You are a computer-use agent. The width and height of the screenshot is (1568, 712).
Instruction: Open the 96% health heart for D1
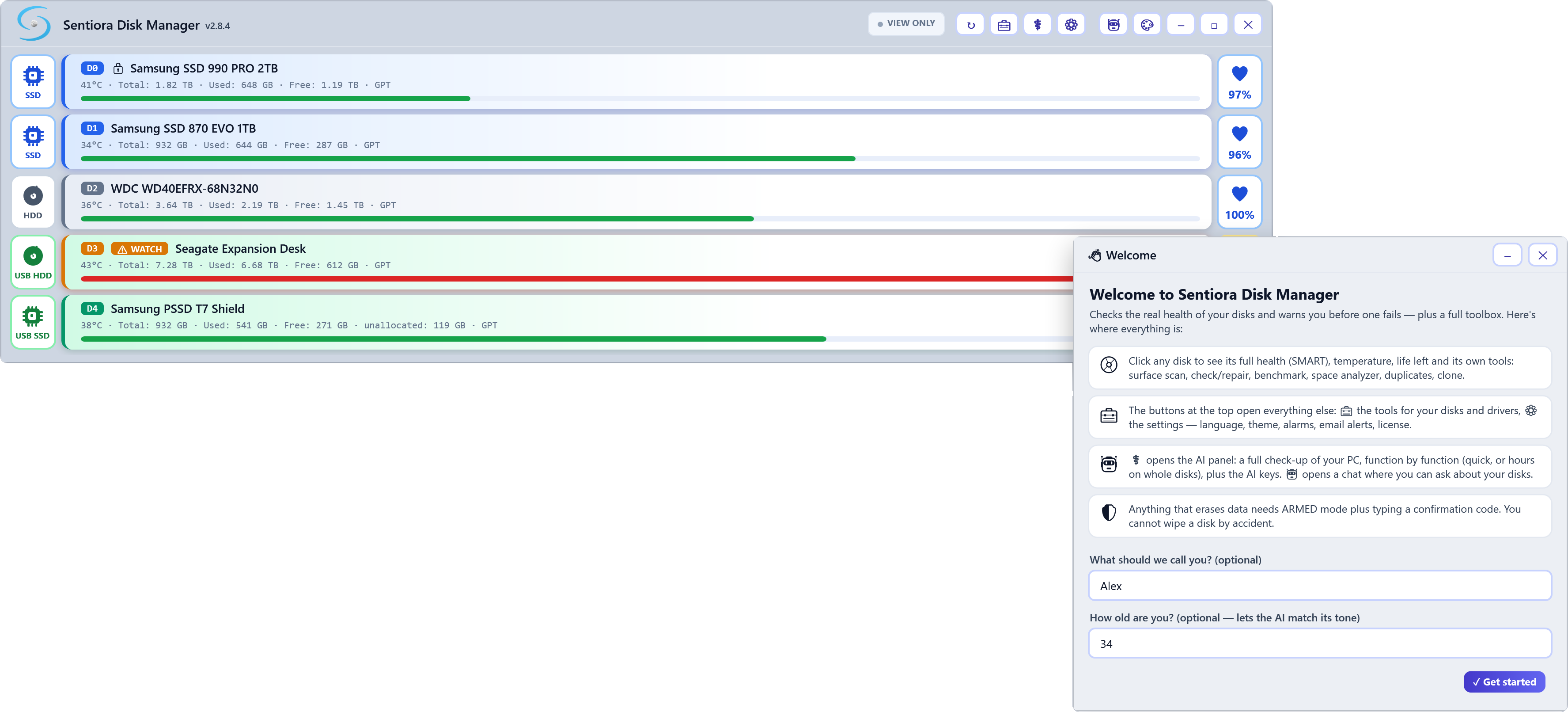tap(1239, 142)
